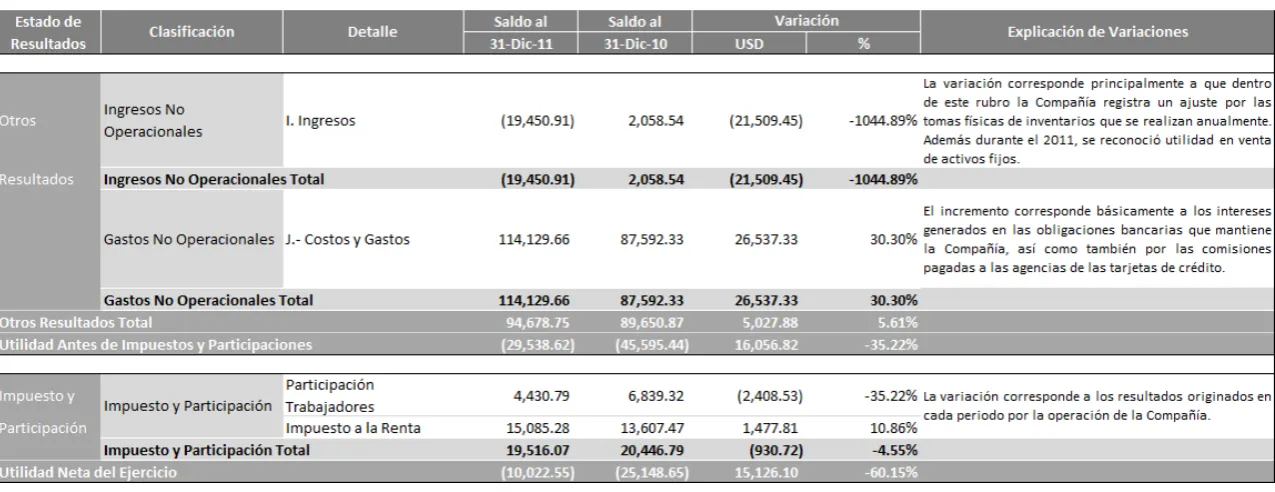Select the 'Otros Resultados Total' row
Viewport: 1275px width, 492px height.
tap(637, 323)
